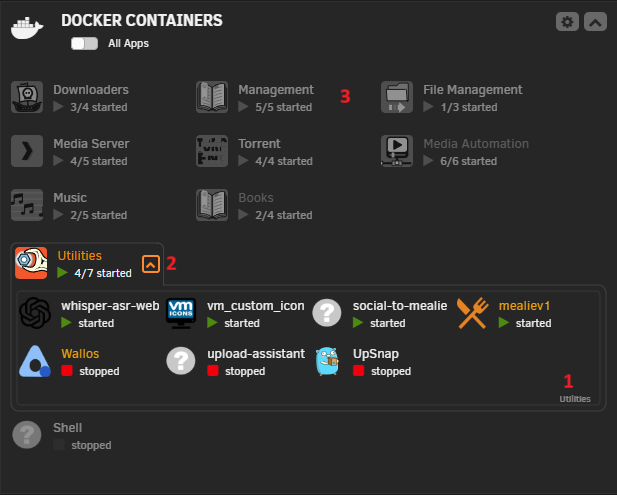Collapse the Utilities folder with orange chevron
This screenshot has width=617, height=495.
click(151, 264)
